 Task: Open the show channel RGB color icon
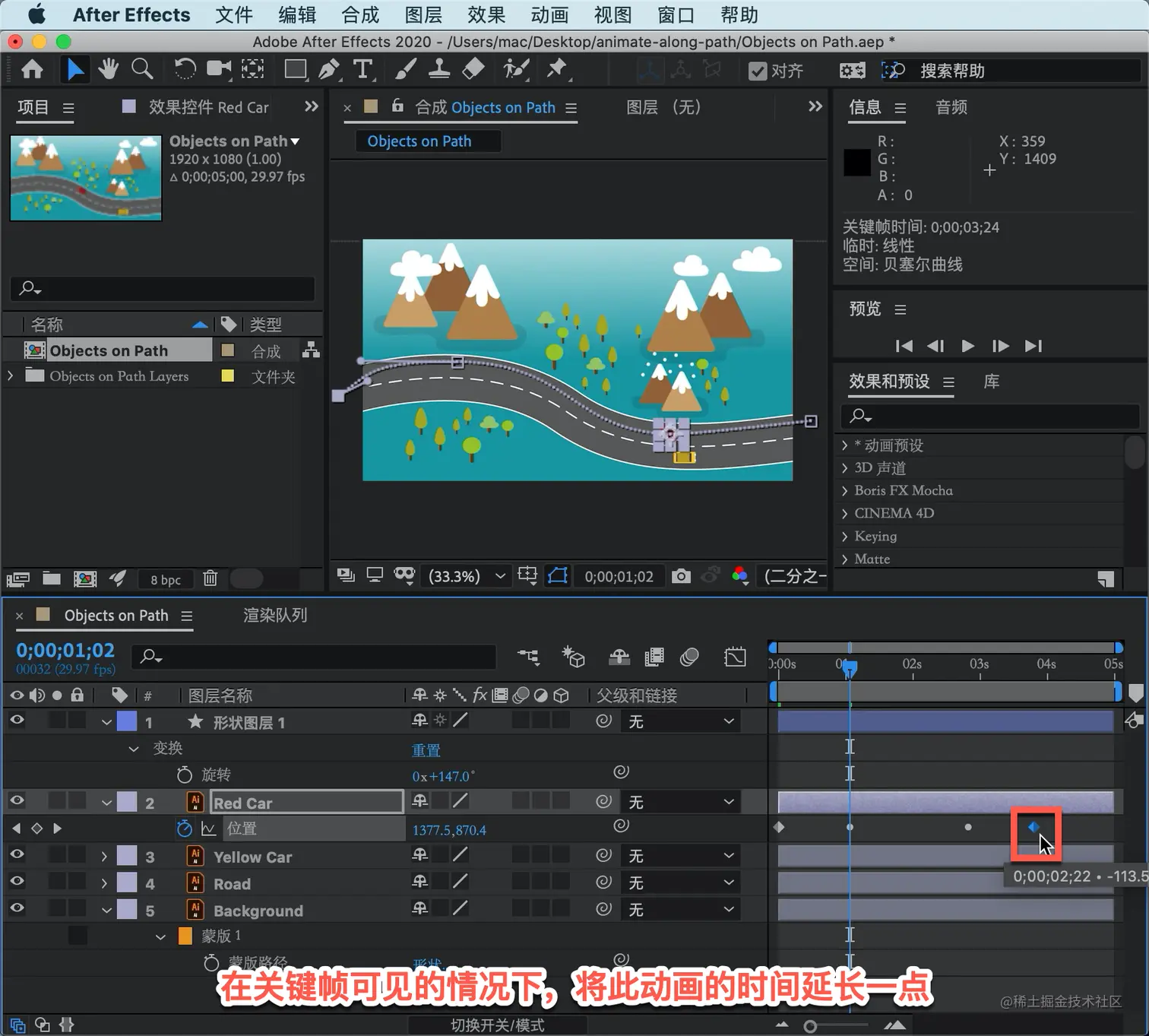[x=739, y=576]
